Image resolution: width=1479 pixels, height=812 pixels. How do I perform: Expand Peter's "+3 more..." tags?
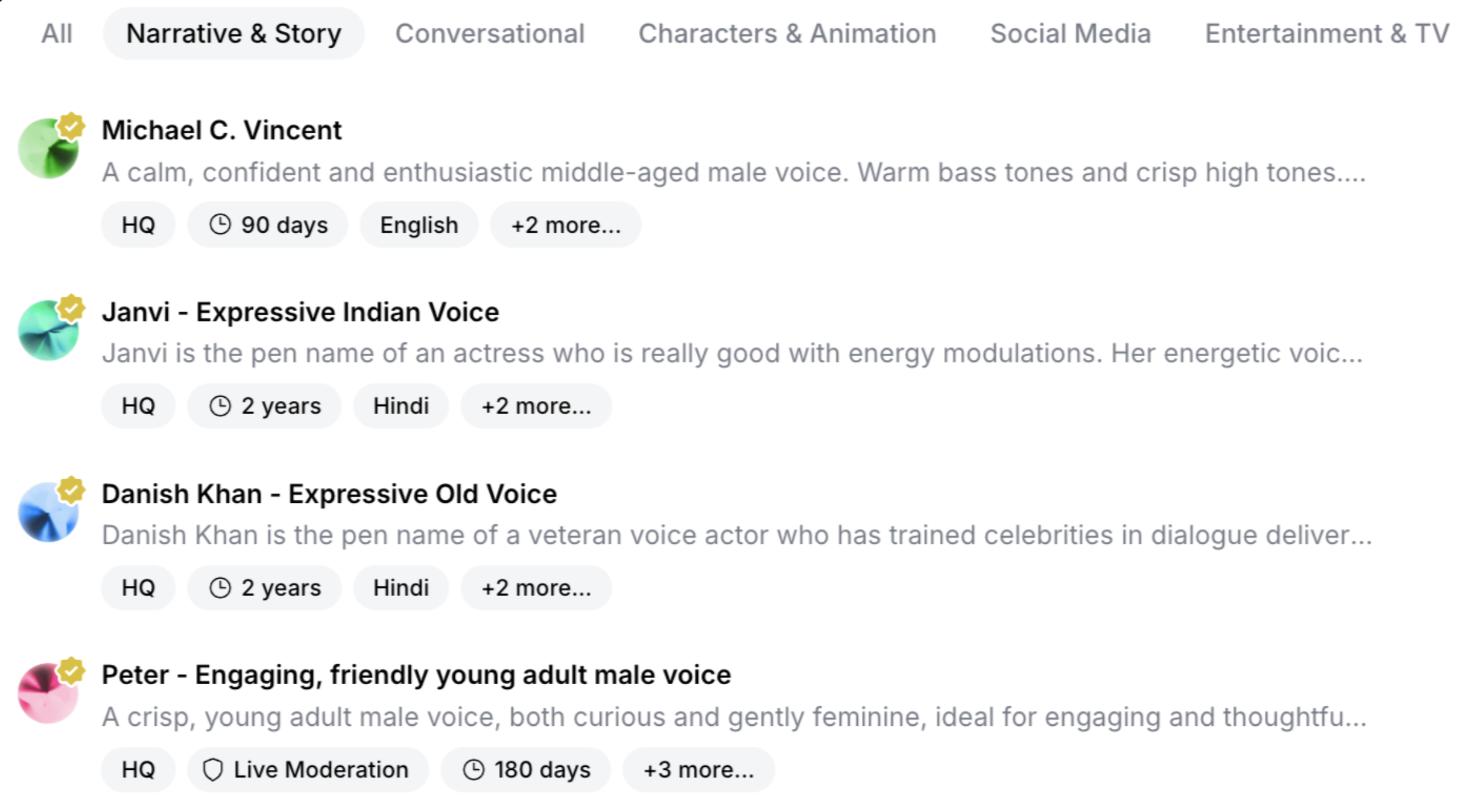coord(698,770)
